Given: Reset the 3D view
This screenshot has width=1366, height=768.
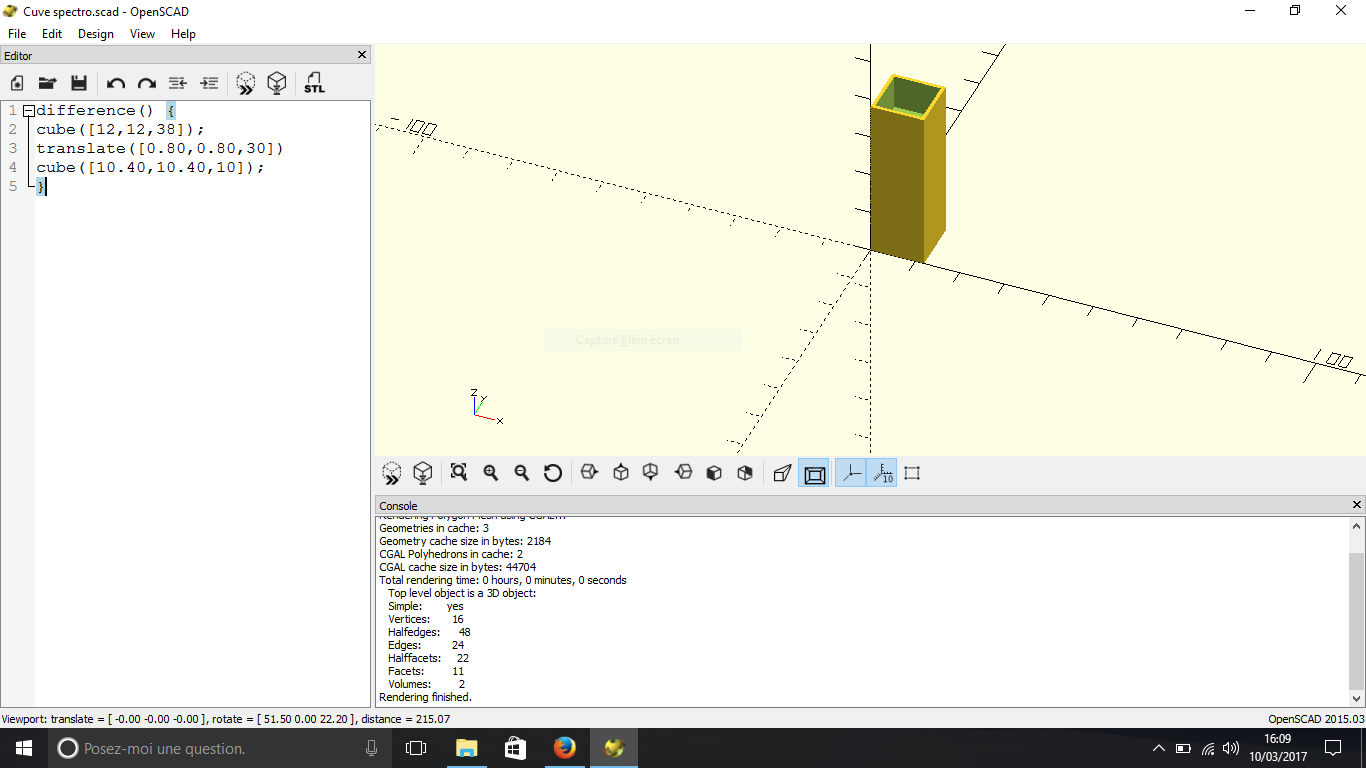Looking at the screenshot, I should coord(553,473).
